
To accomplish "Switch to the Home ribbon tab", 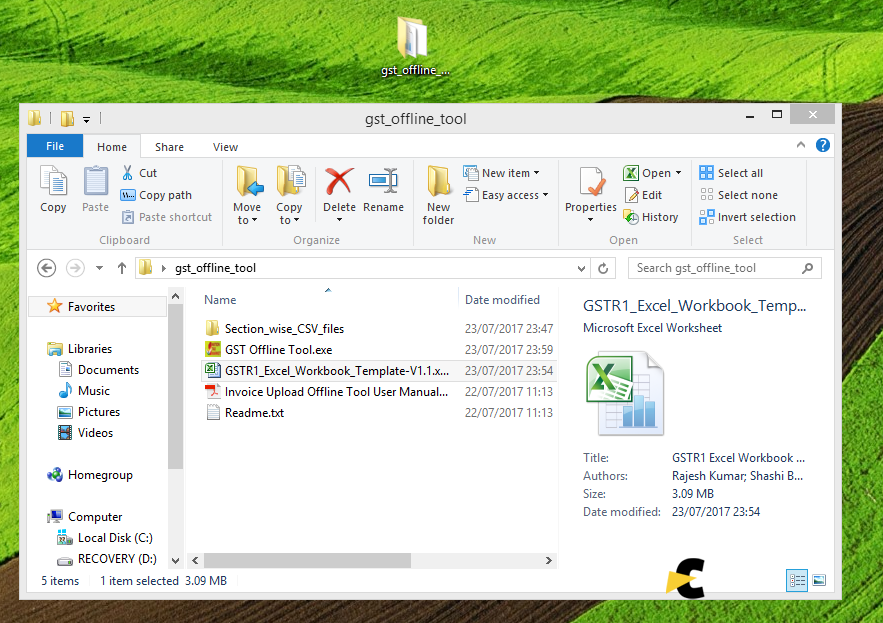I will coord(112,146).
